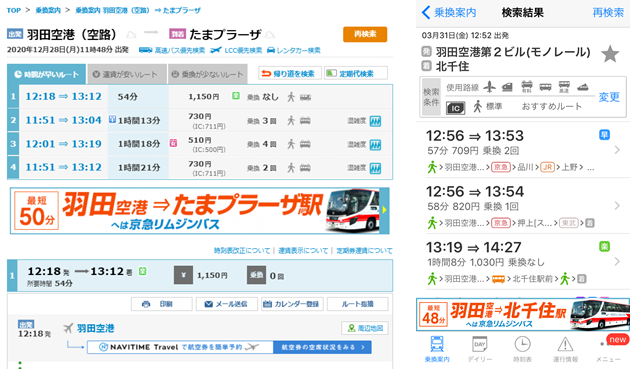Tap the green 楽 badge on 13:19⇒14:27 result
The image size is (630, 369).
point(604,246)
